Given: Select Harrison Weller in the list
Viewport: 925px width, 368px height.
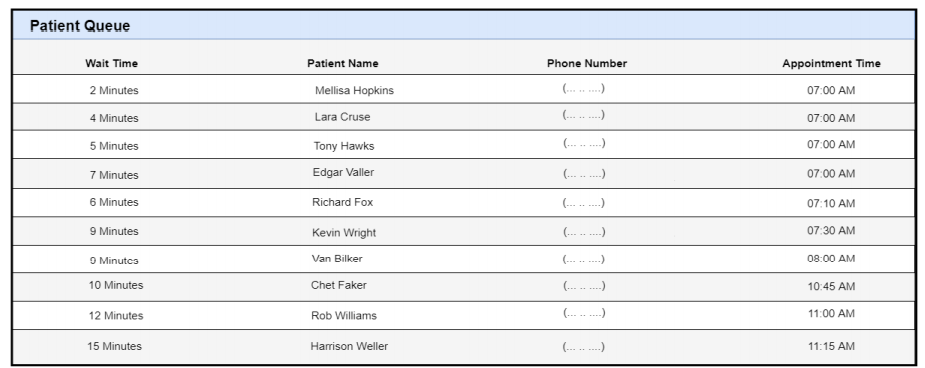Looking at the screenshot, I should [349, 346].
